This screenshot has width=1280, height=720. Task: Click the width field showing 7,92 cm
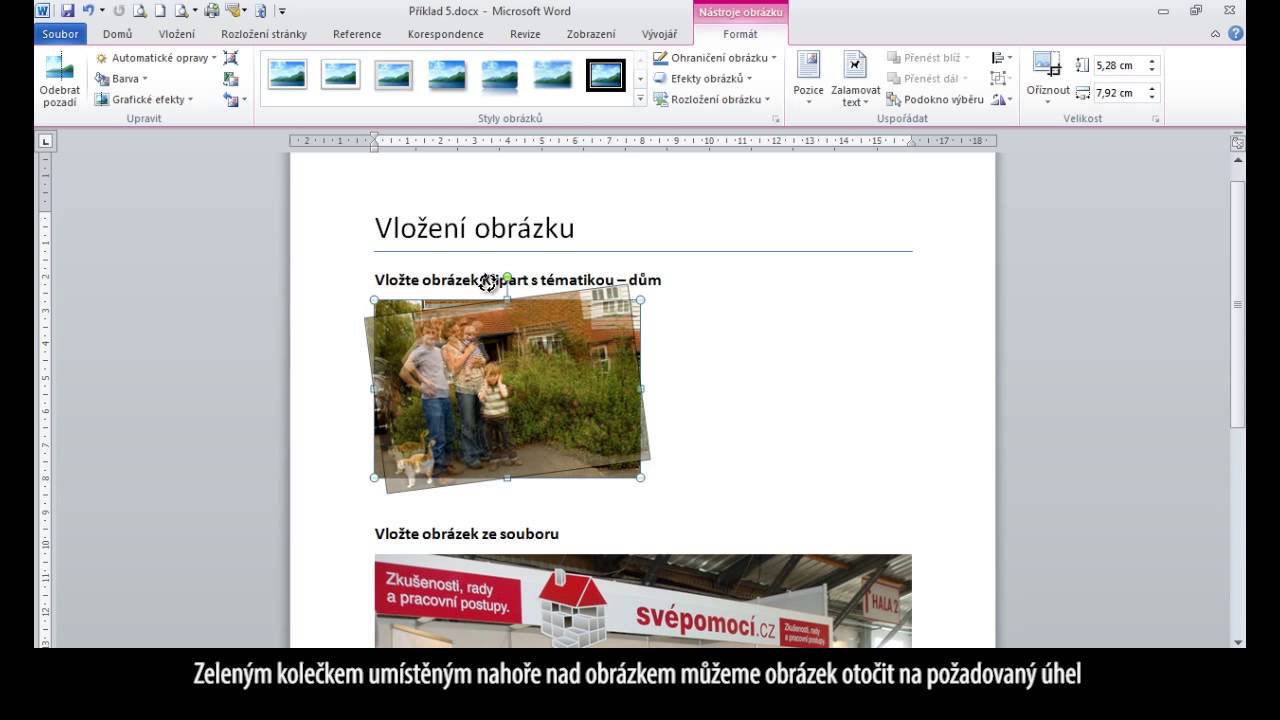tap(1119, 93)
